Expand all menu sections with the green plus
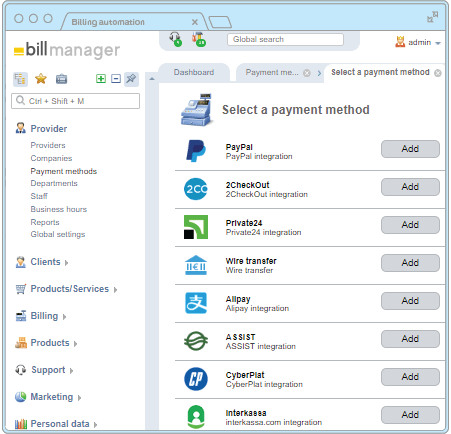This screenshot has width=451, height=434. point(101,79)
